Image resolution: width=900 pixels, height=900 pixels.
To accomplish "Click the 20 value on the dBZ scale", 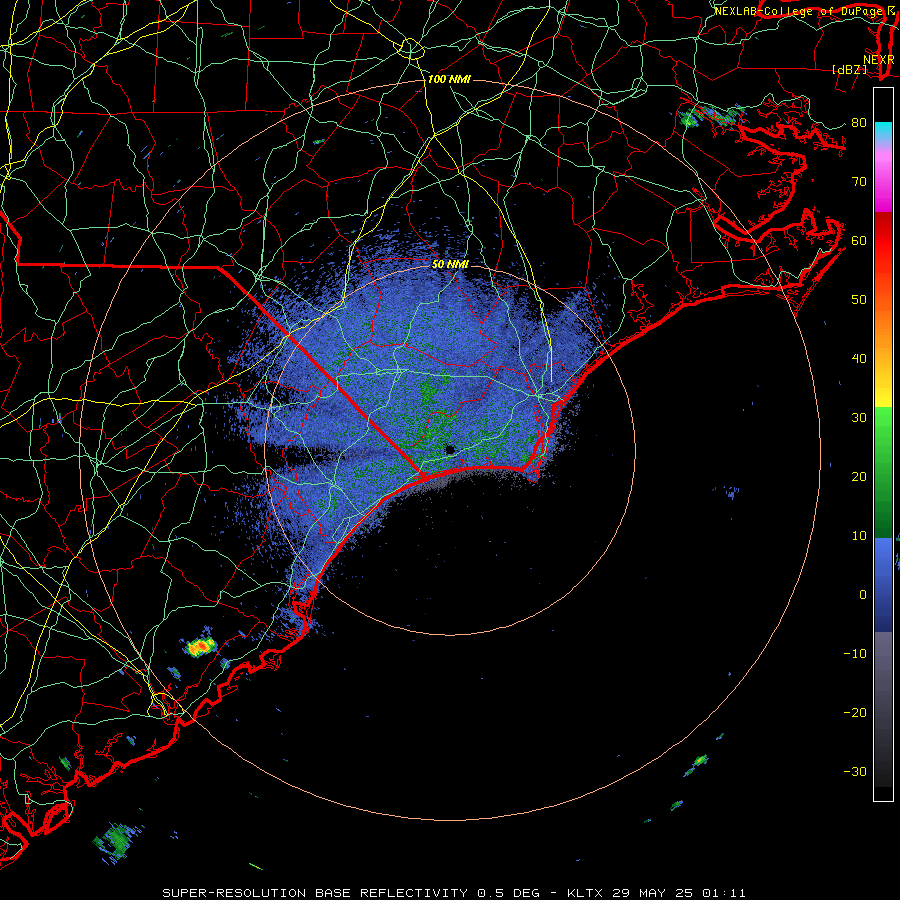I will pyautogui.click(x=859, y=476).
